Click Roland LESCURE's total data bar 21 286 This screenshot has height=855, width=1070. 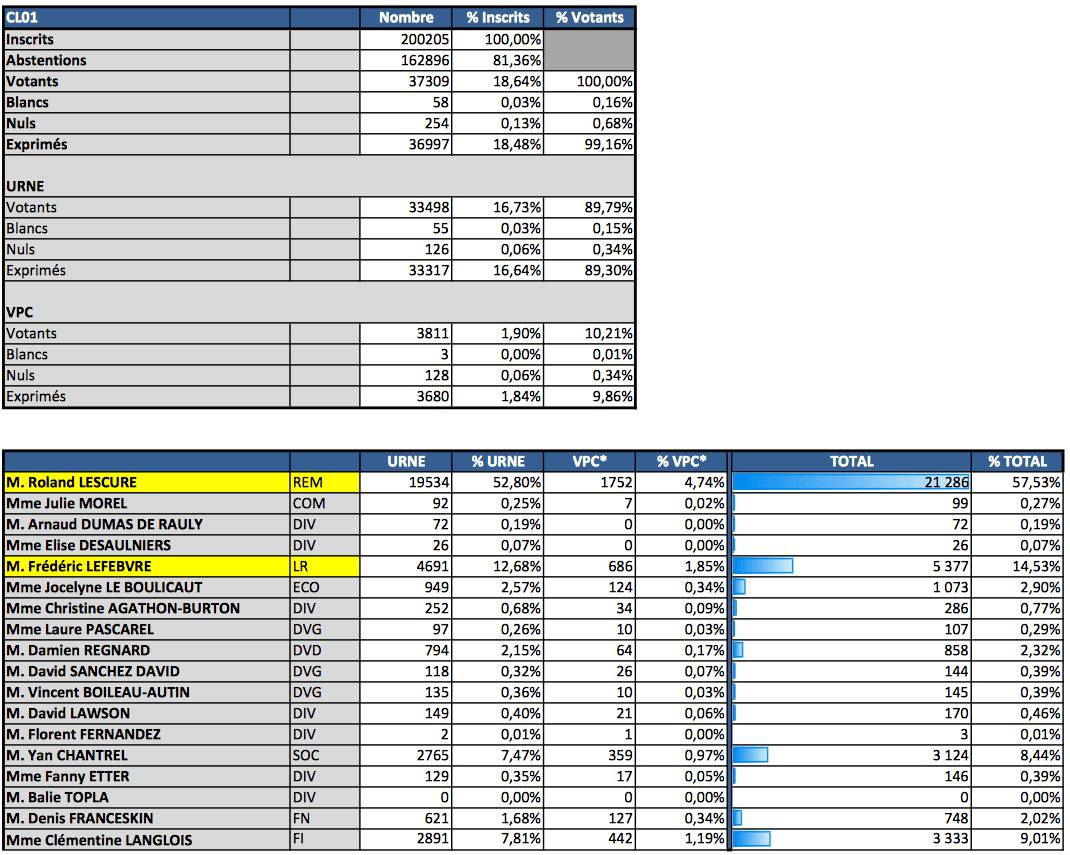point(851,482)
